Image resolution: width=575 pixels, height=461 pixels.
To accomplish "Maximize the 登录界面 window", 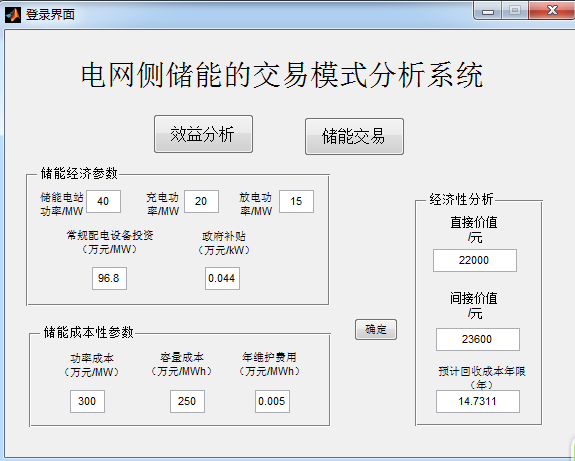I will coord(514,11).
